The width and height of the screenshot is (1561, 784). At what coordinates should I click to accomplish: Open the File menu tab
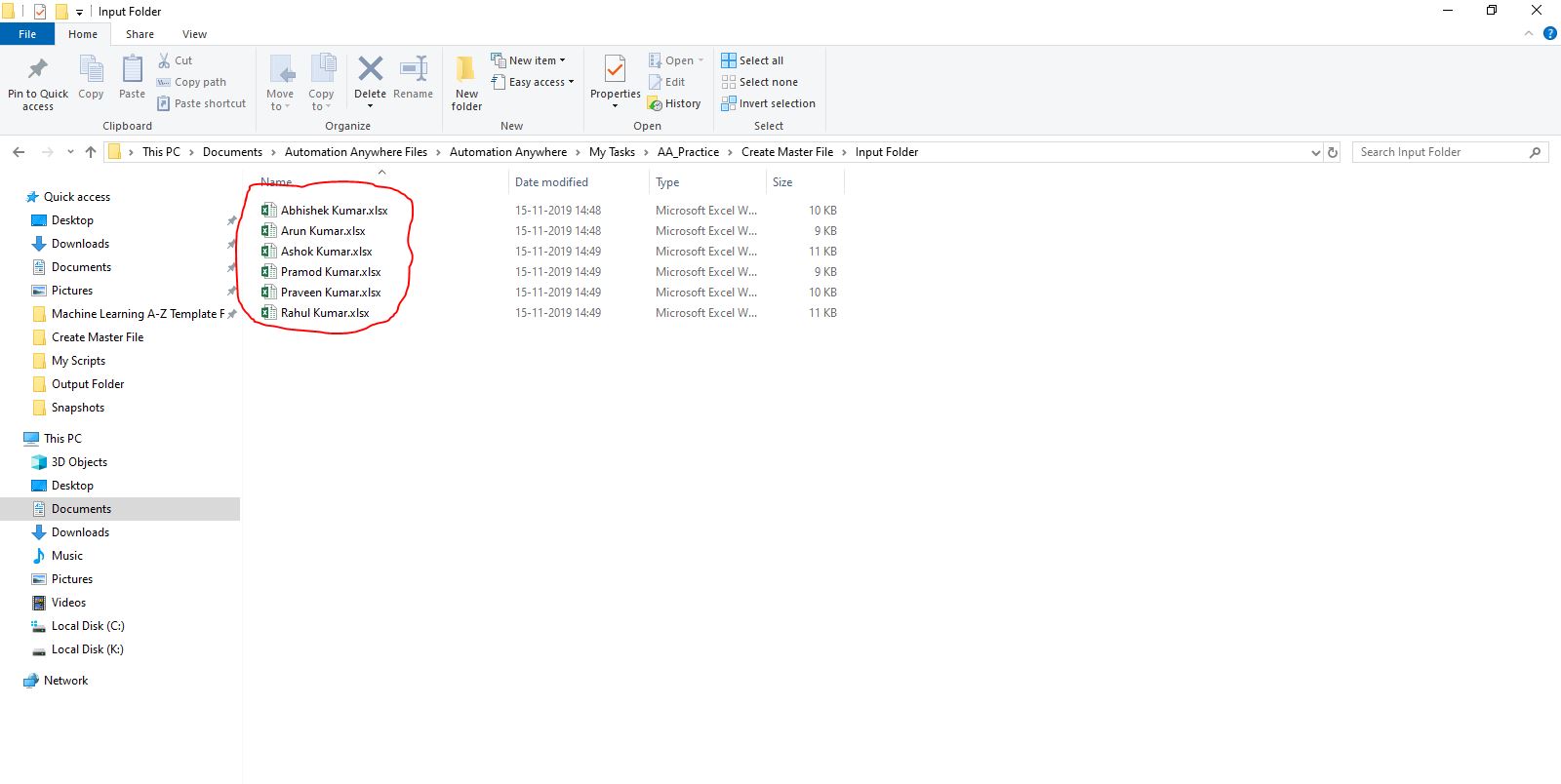(x=27, y=34)
